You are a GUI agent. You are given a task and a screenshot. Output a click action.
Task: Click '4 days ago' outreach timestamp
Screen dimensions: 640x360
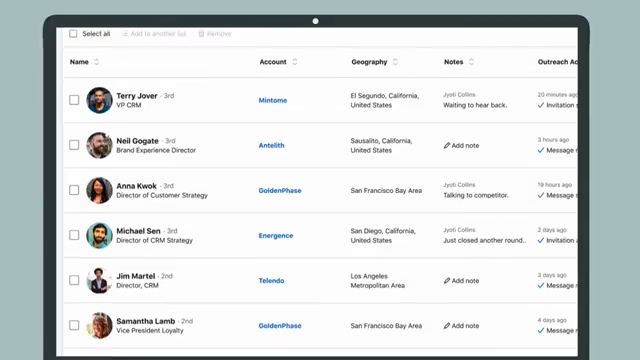[552, 320]
